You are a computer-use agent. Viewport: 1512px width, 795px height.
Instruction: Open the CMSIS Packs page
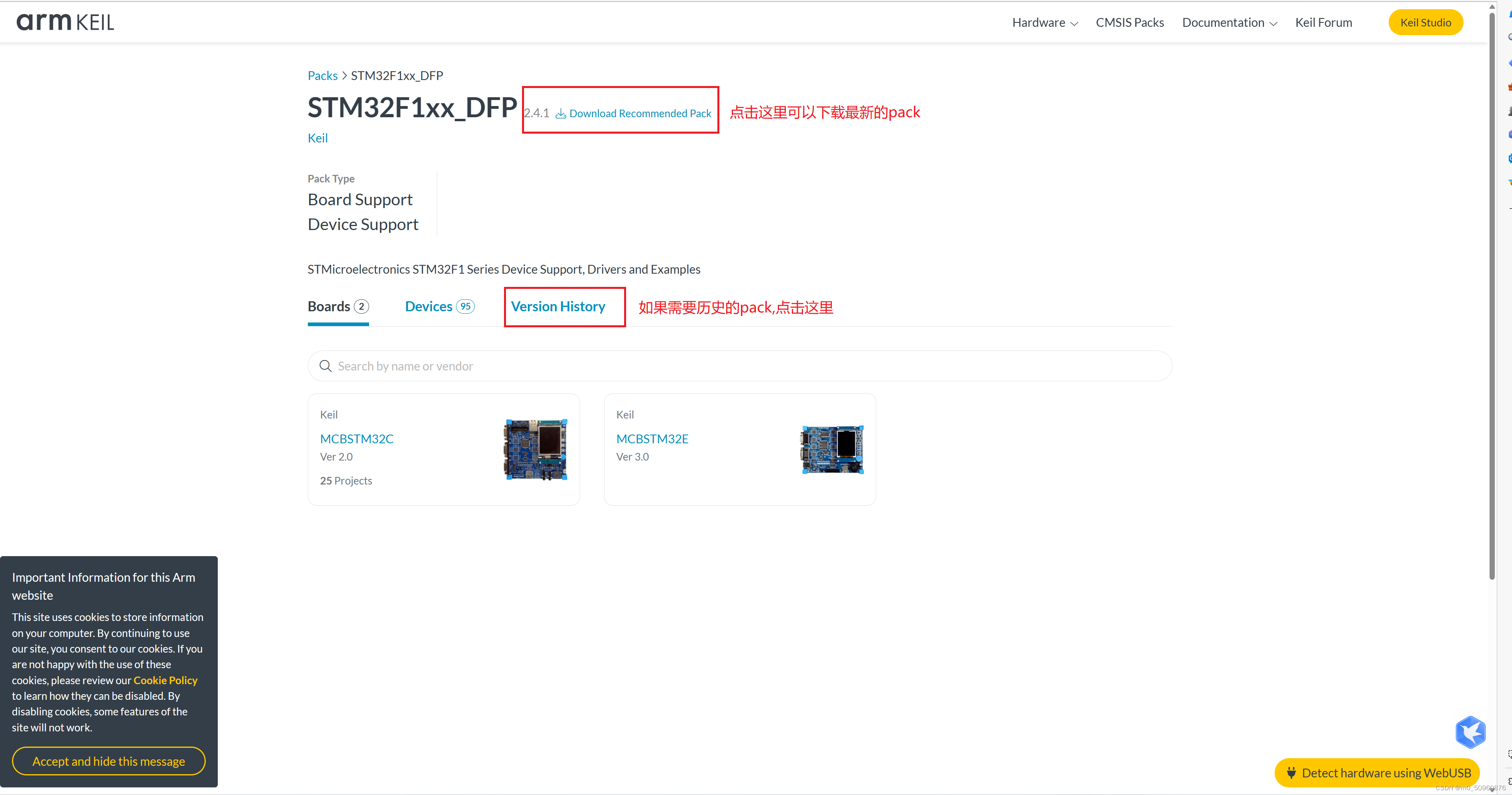click(x=1129, y=22)
